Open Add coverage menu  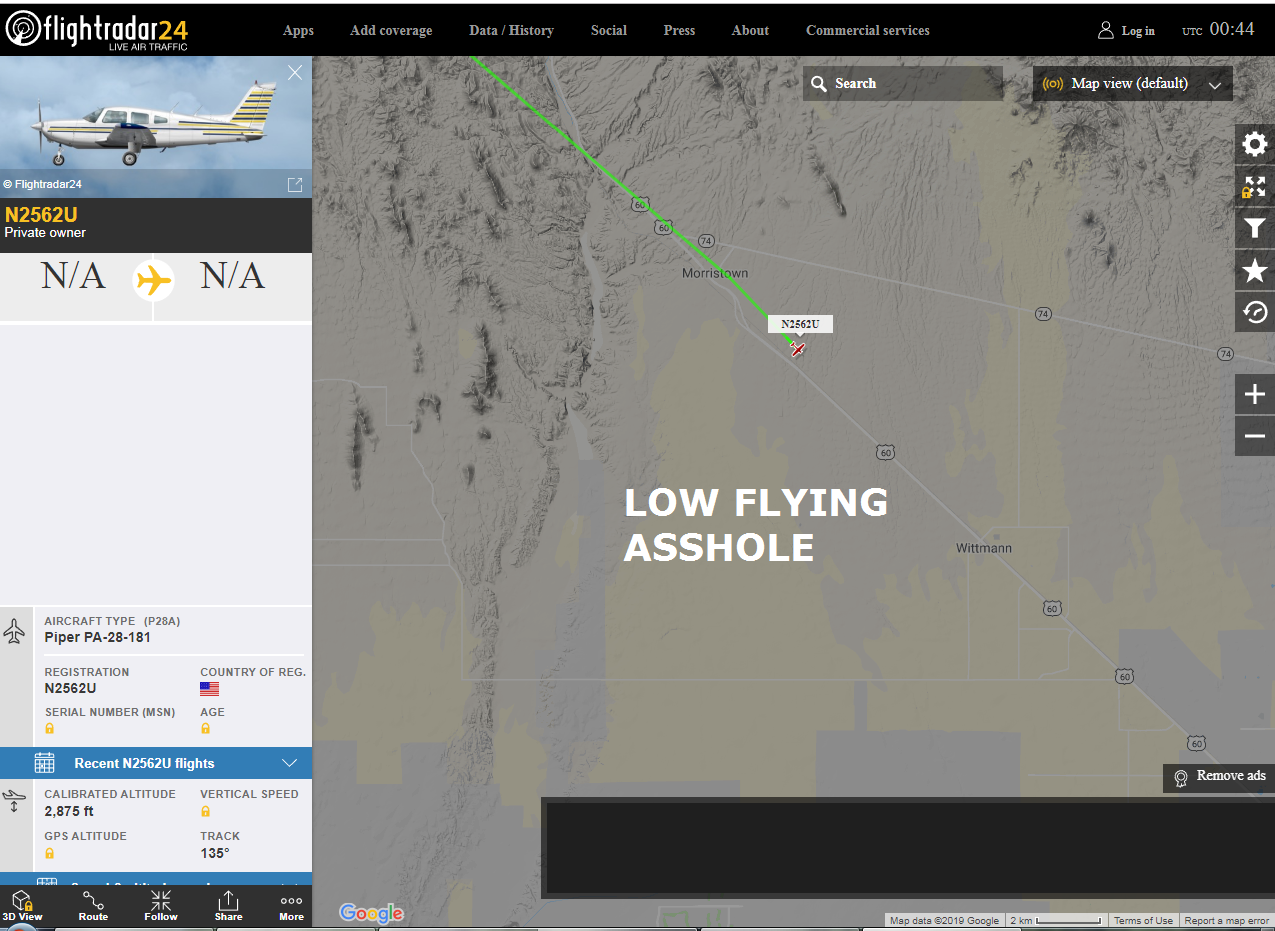(x=391, y=30)
